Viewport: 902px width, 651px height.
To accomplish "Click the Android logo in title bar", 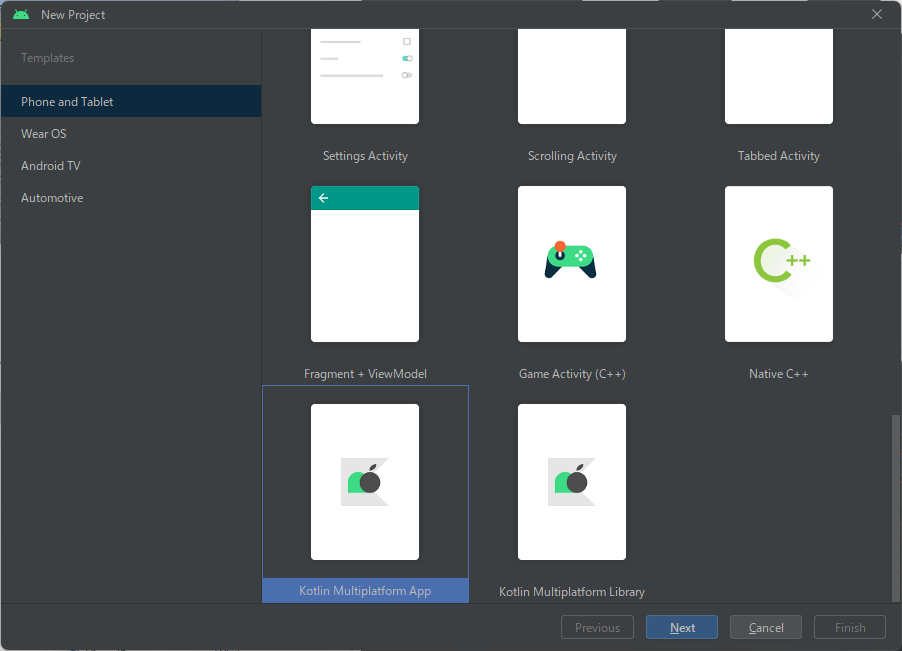I will tap(21, 15).
